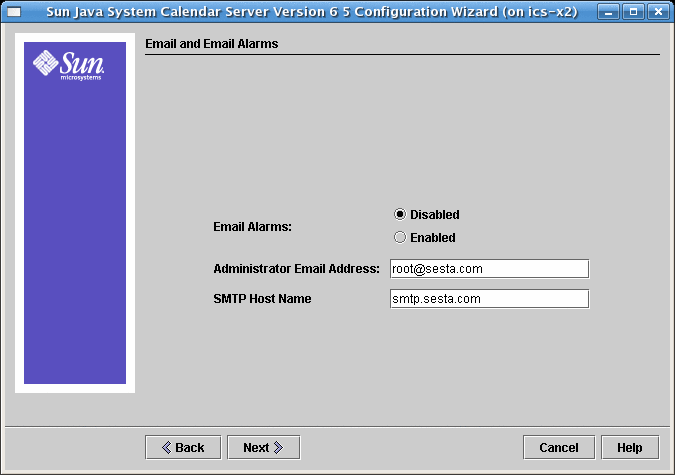Viewport: 675px width, 475px height.
Task: Open the window menu icon in title bar
Action: pos(14,12)
